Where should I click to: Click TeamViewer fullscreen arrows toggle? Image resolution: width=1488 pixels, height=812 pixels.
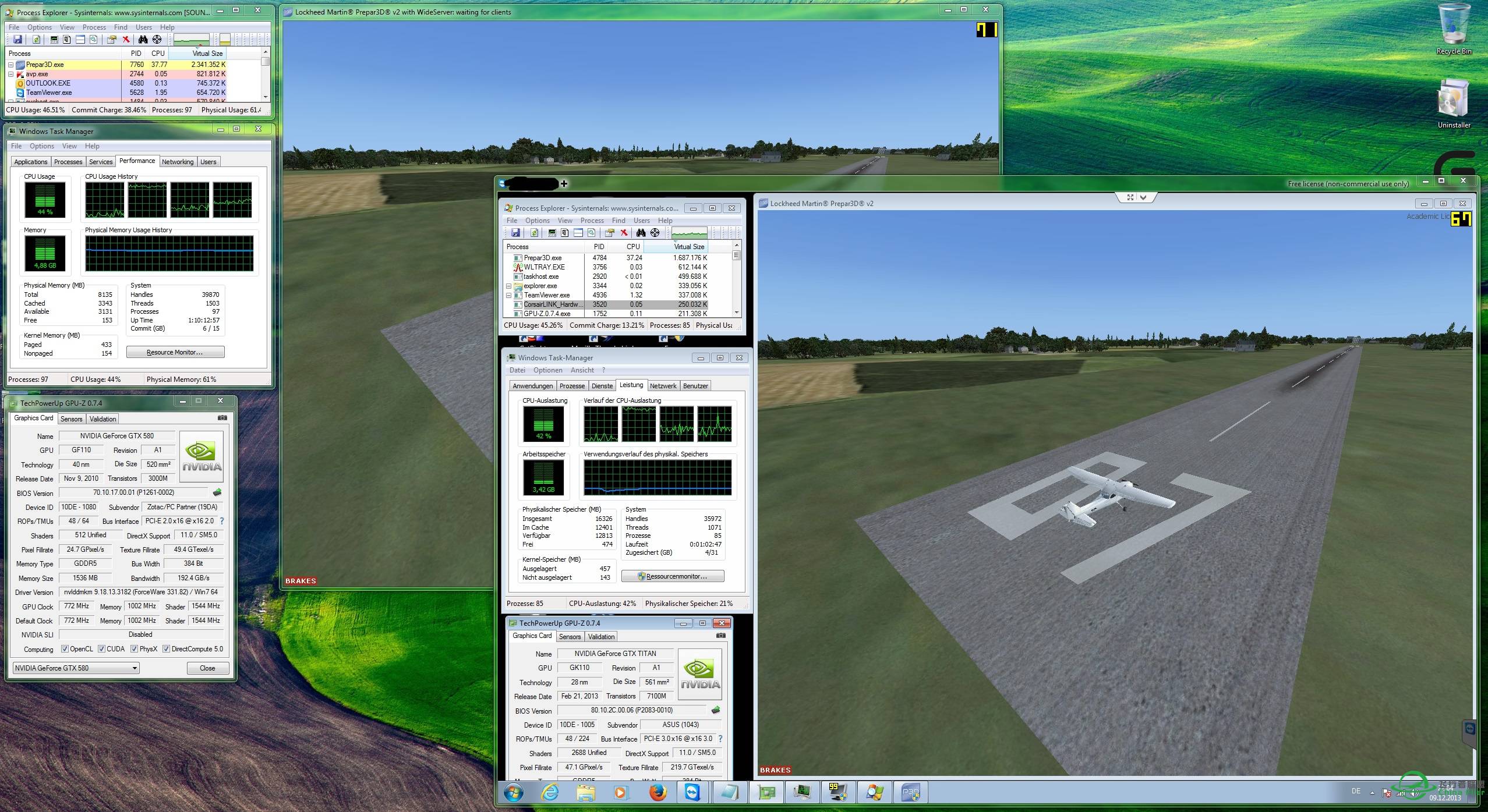pyautogui.click(x=1130, y=197)
